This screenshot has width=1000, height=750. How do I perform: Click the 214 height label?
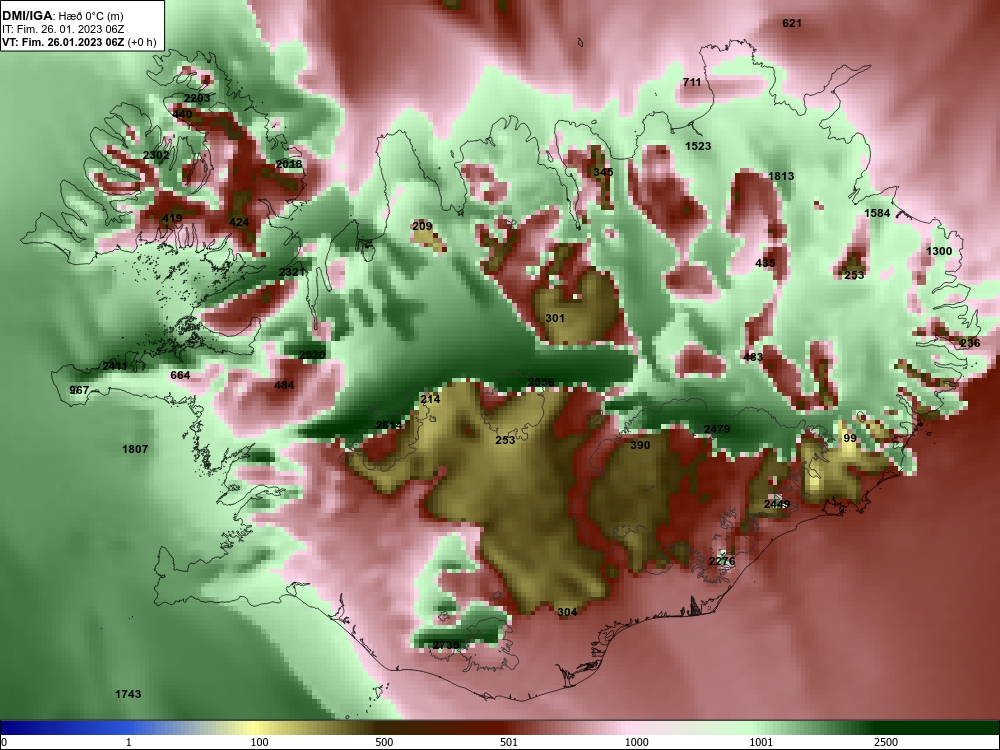tap(430, 399)
